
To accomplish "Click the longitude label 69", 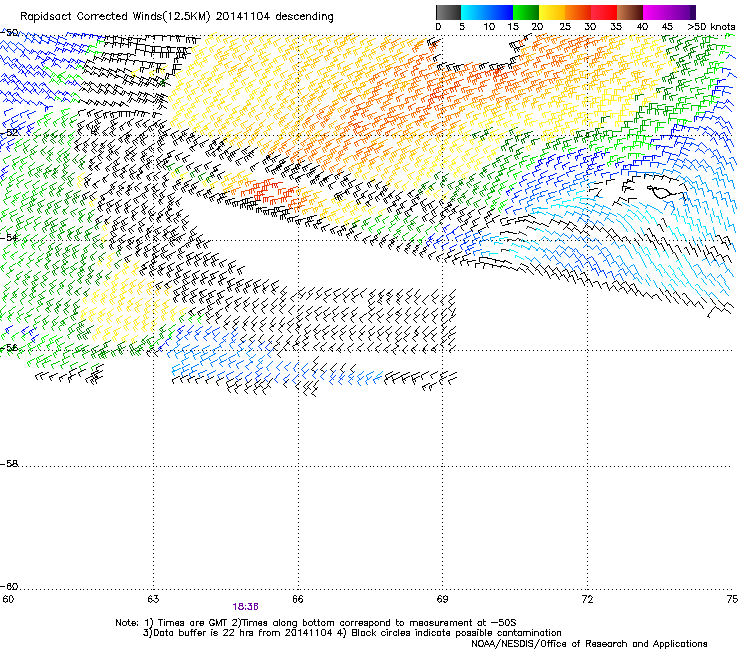I will 442,599.
